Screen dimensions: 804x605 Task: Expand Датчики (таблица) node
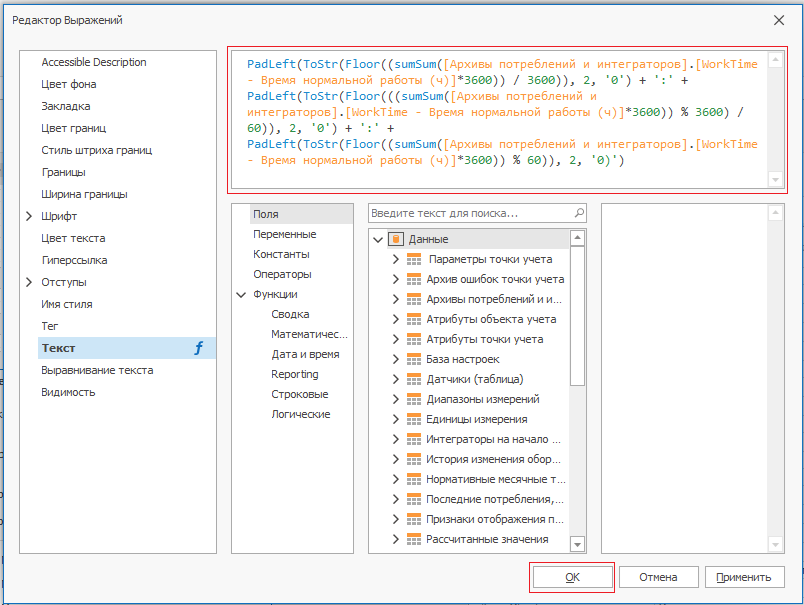tap(395, 379)
